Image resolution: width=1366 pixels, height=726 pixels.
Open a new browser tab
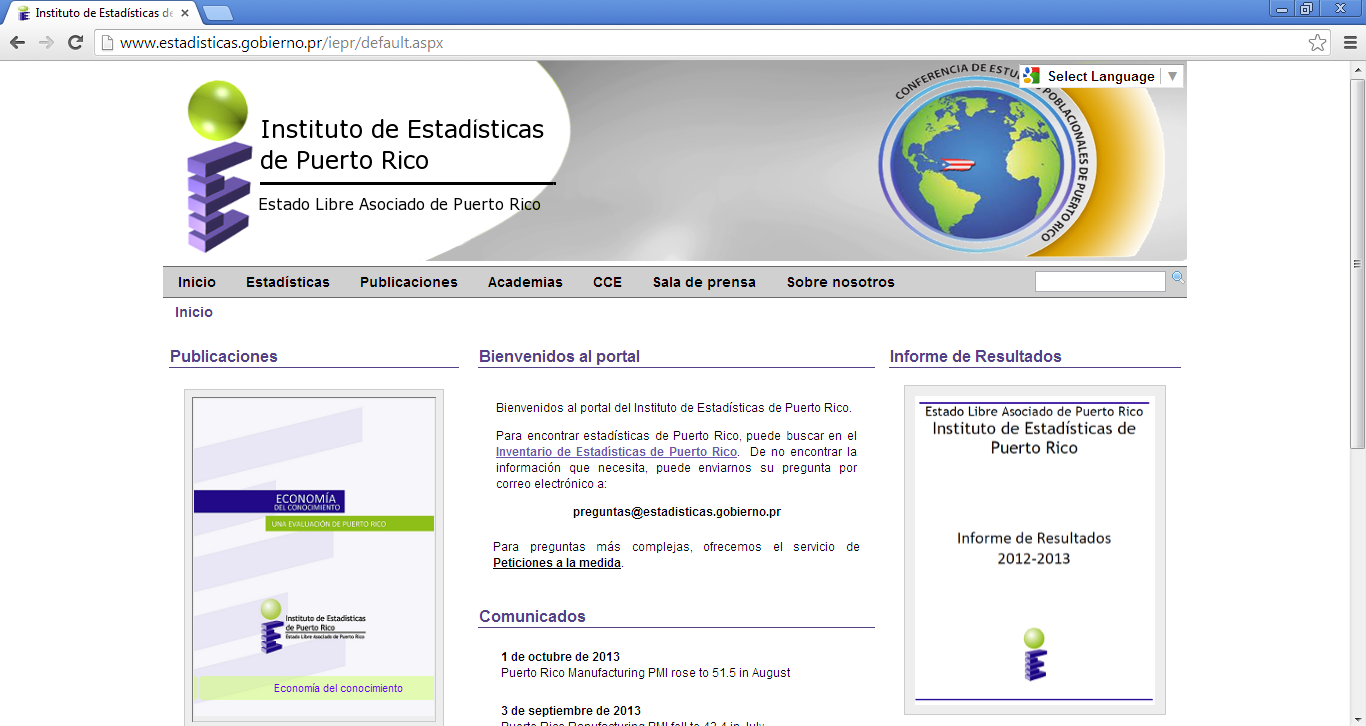tap(217, 13)
